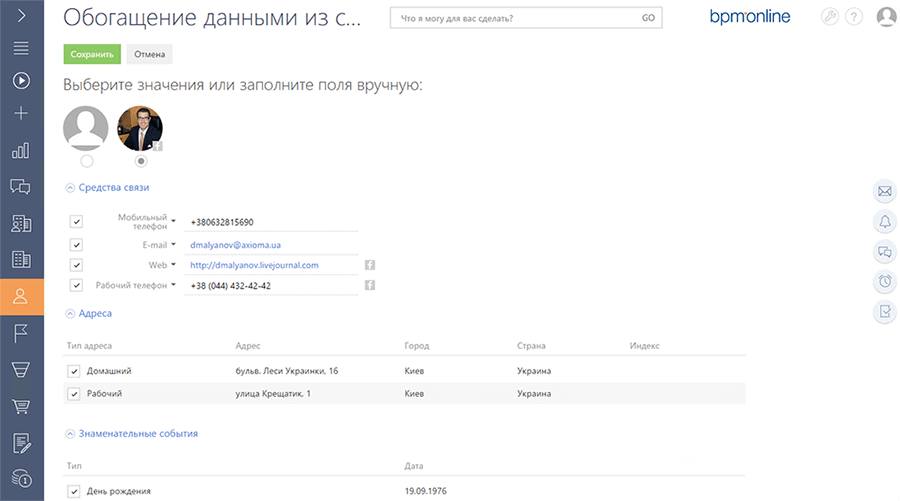Click the Отмена button
900x501 pixels.
point(149,54)
